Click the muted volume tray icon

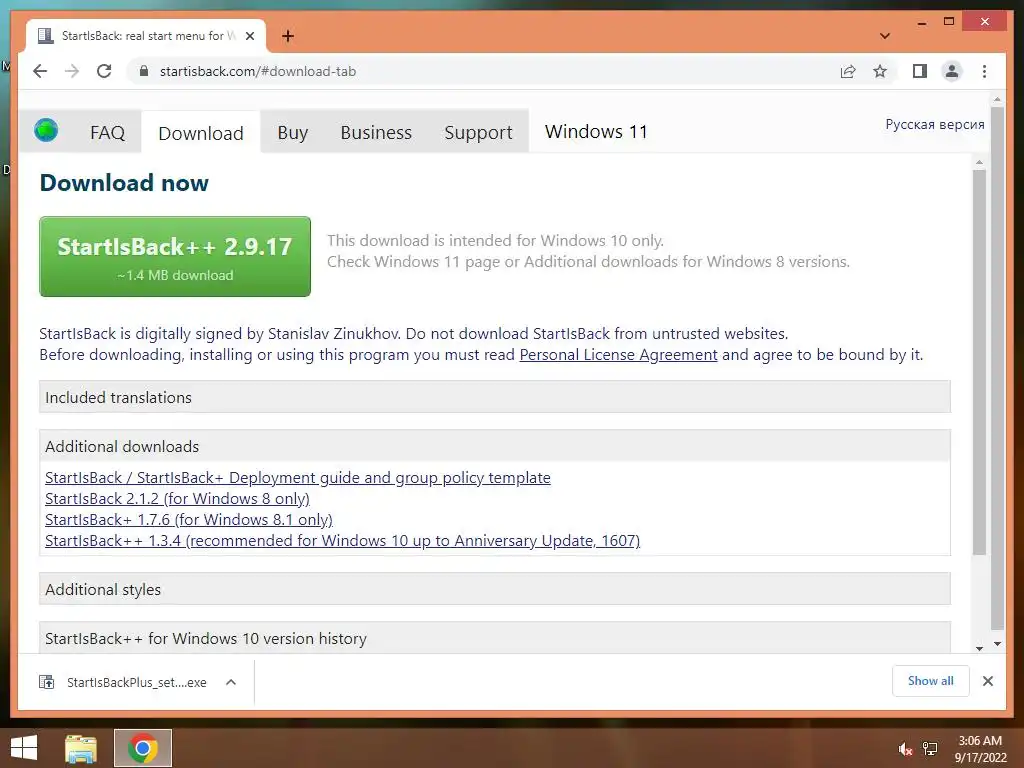click(x=905, y=750)
